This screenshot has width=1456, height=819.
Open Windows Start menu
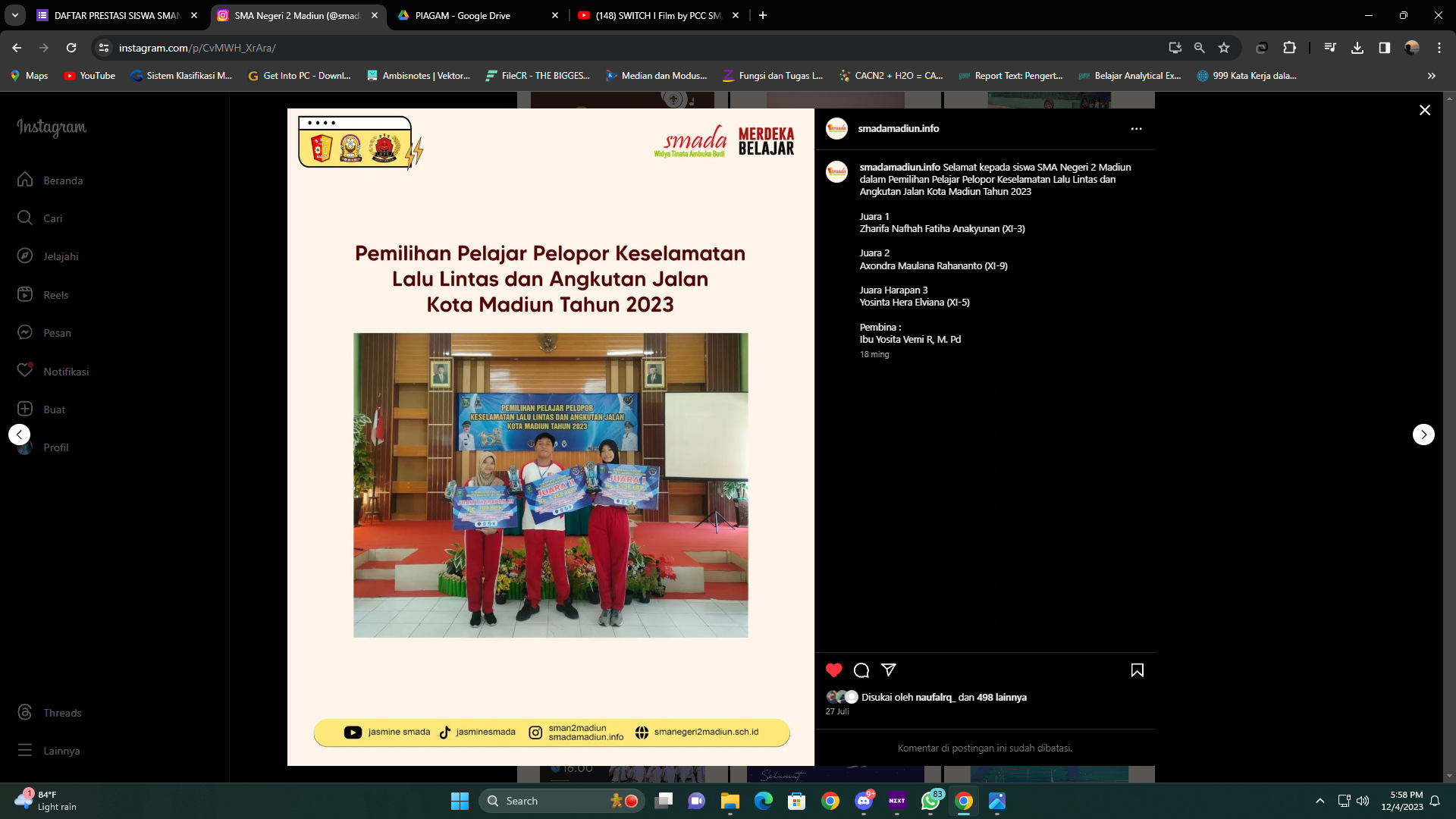(x=460, y=801)
